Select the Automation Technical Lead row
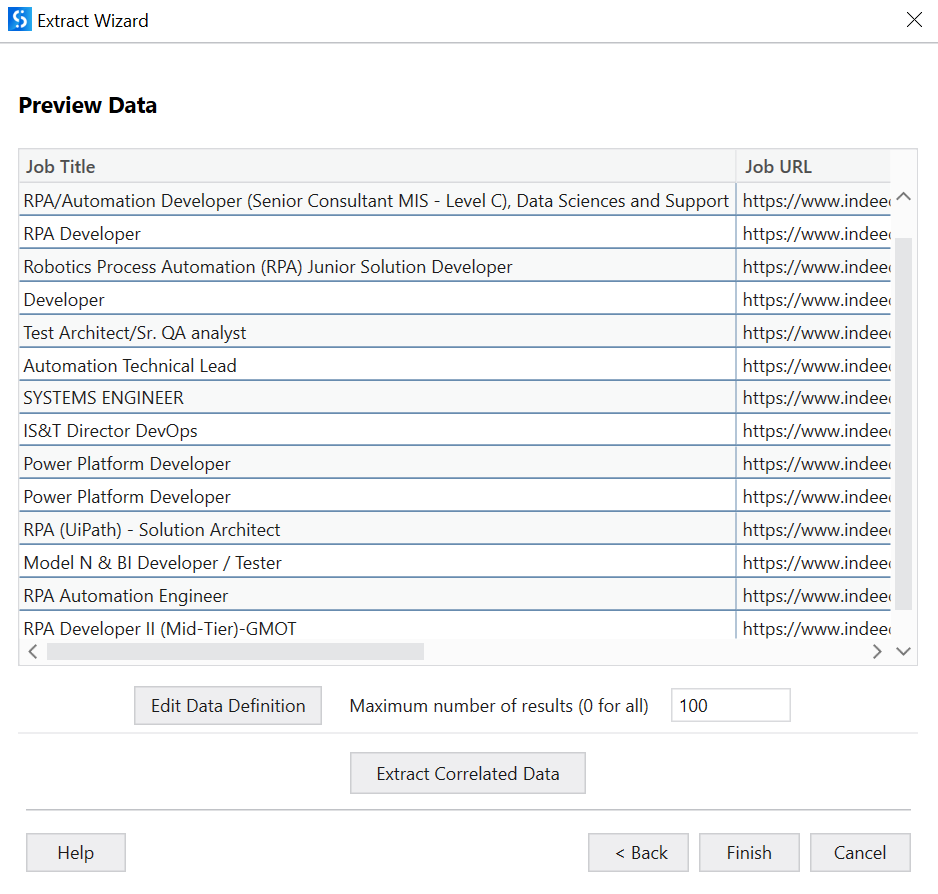 [300, 365]
